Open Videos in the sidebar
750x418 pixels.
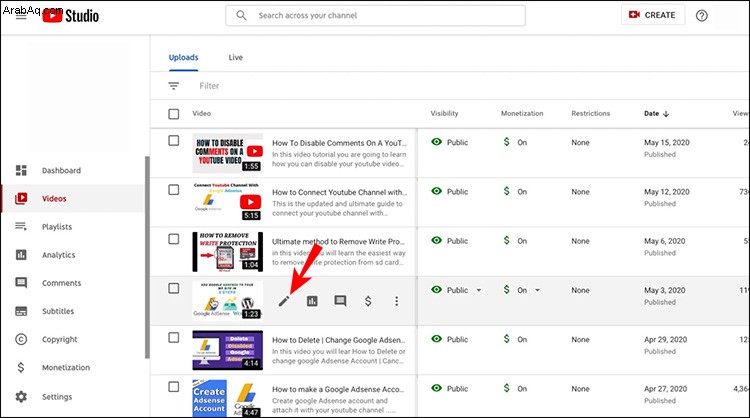(72, 198)
